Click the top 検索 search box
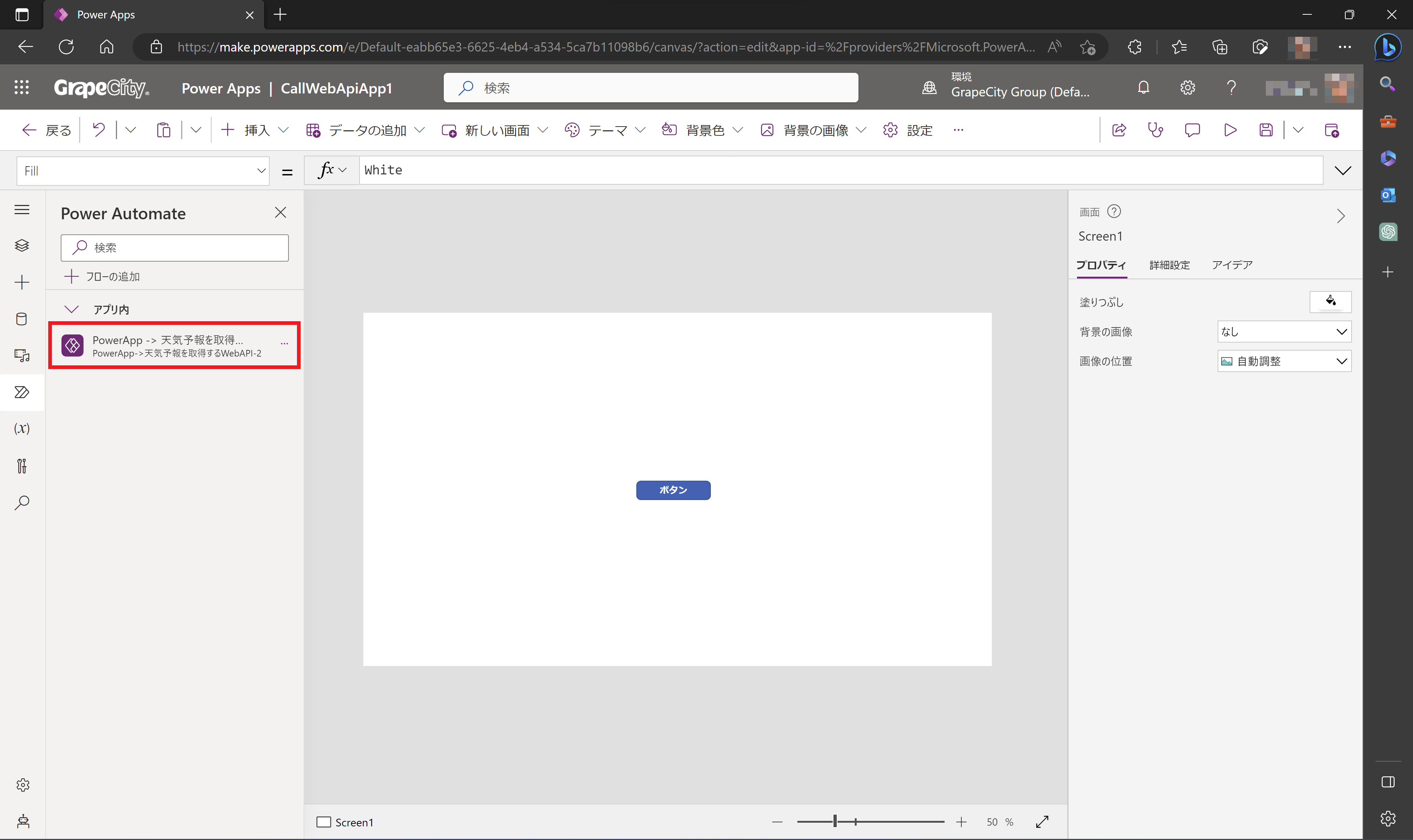Viewport: 1413px width, 840px height. 651,88
